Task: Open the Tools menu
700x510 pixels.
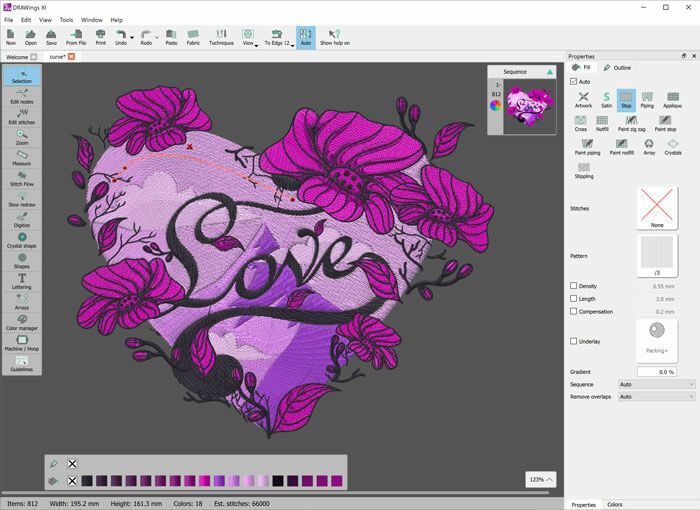Action: [66, 20]
